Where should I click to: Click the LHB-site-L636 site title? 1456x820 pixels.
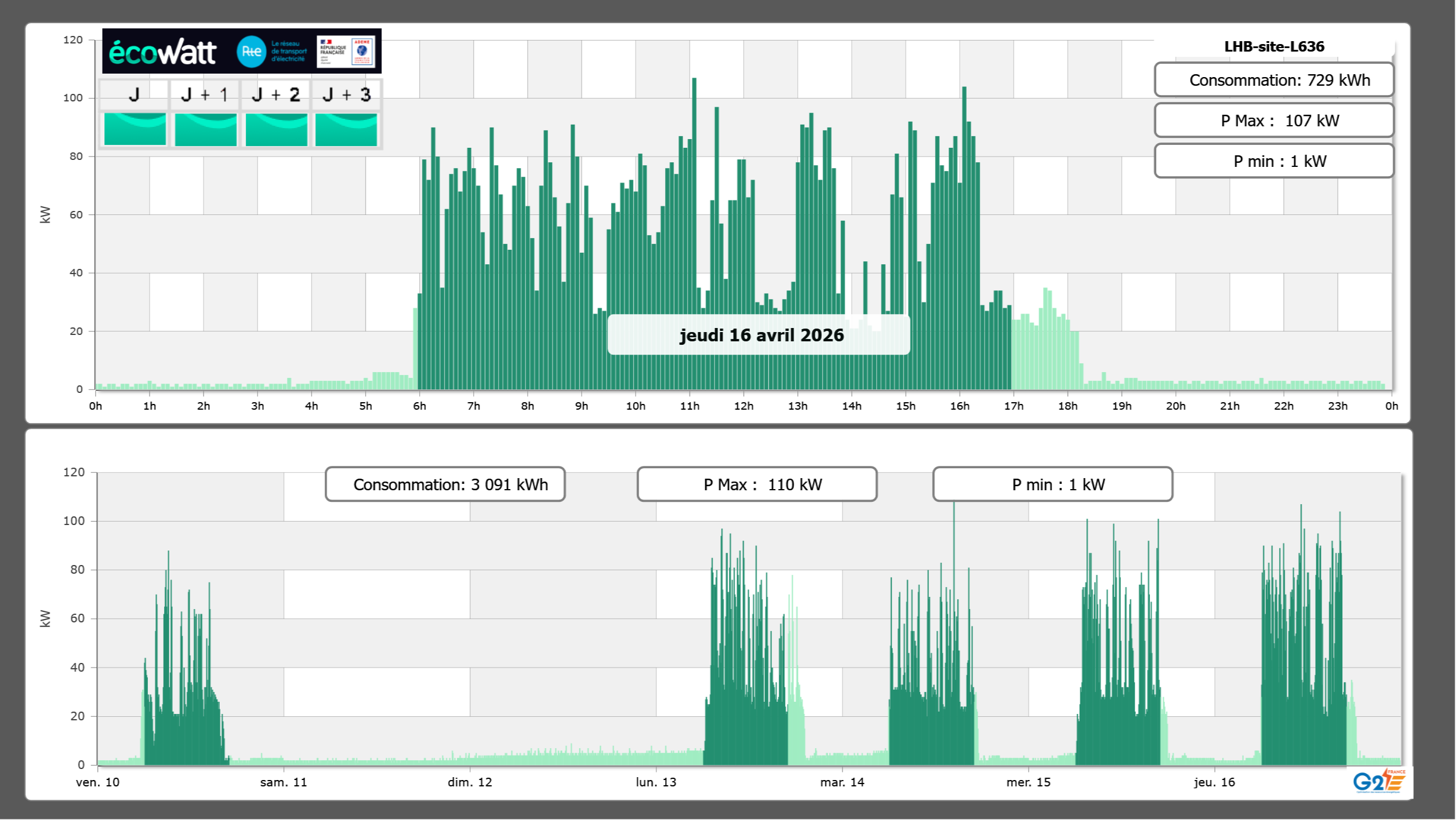coord(1273,46)
